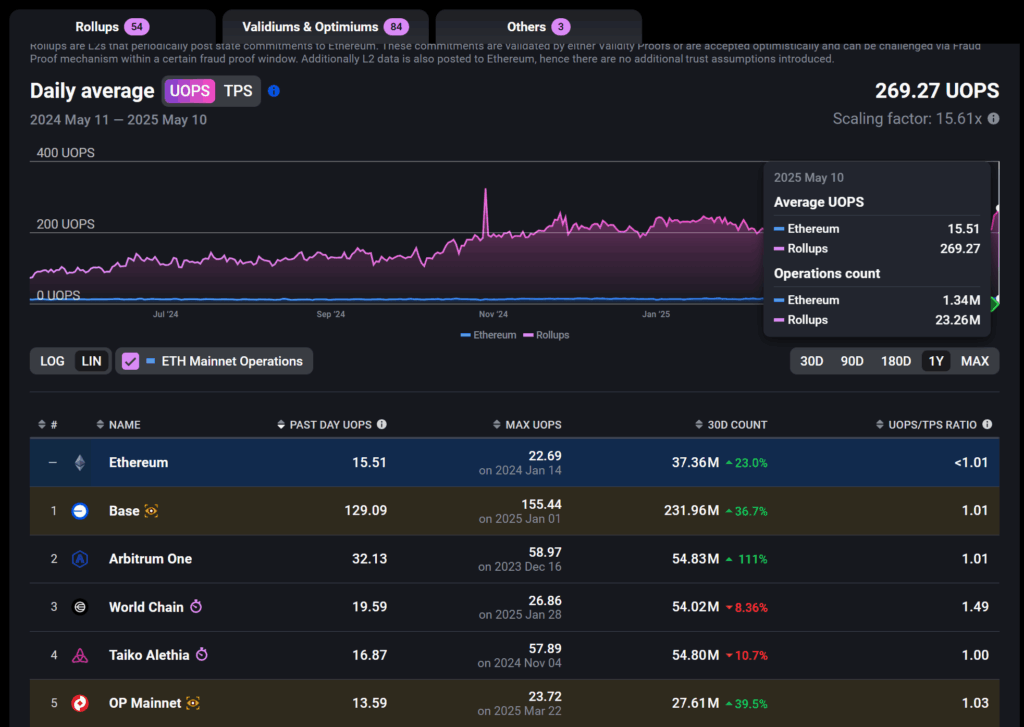This screenshot has width=1024, height=727.
Task: Select the 30D time range
Action: click(812, 361)
